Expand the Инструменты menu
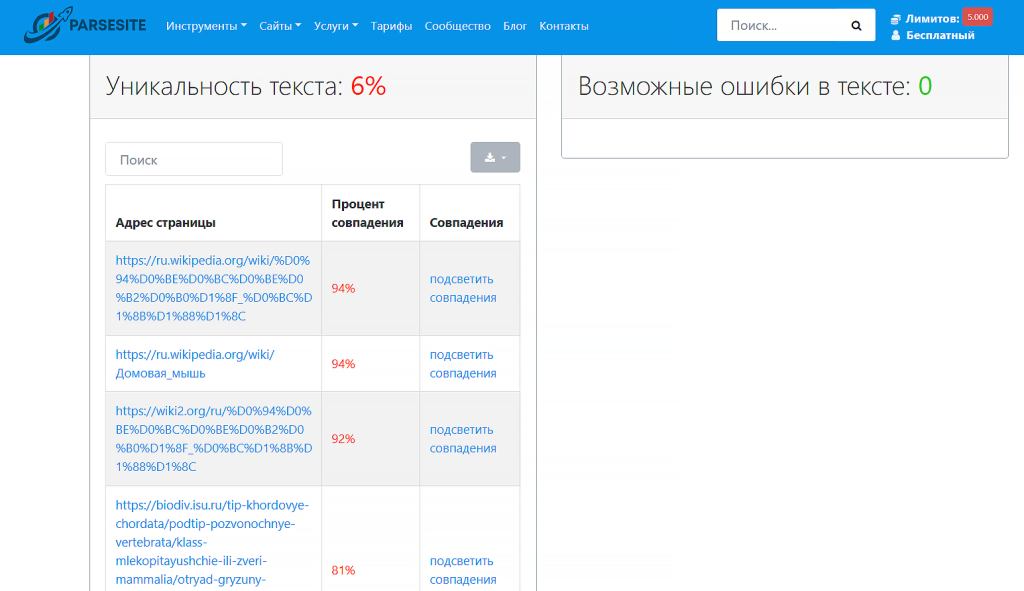 pos(206,26)
